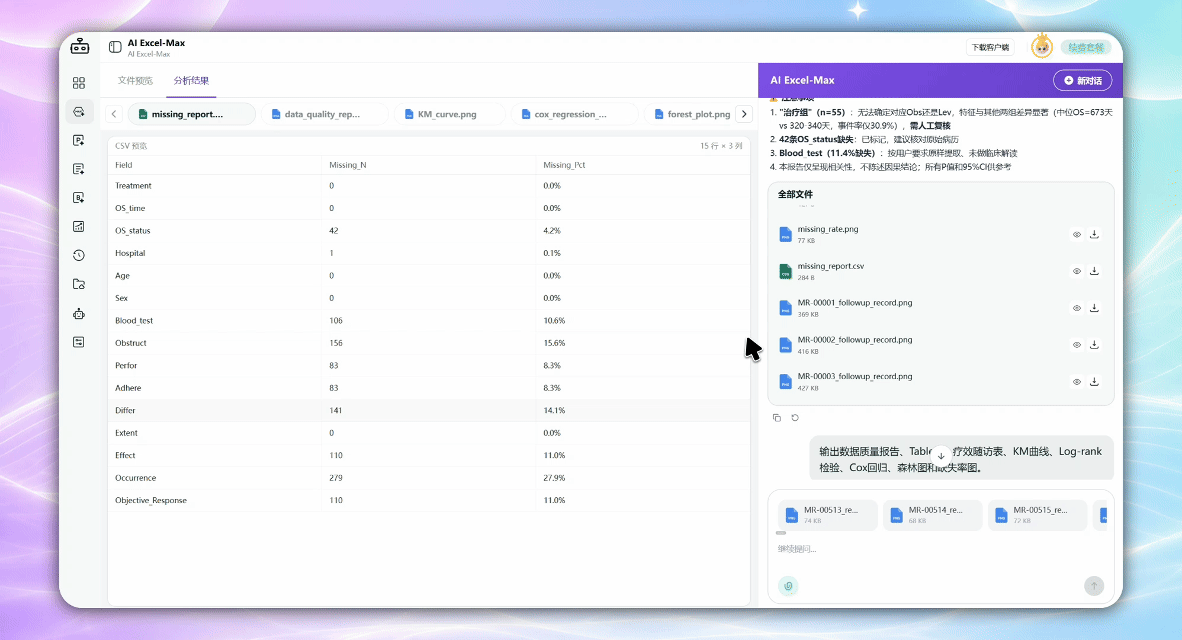Viewport: 1182px width, 640px height.
Task: Download missing_report.csv file
Action: 1095,271
